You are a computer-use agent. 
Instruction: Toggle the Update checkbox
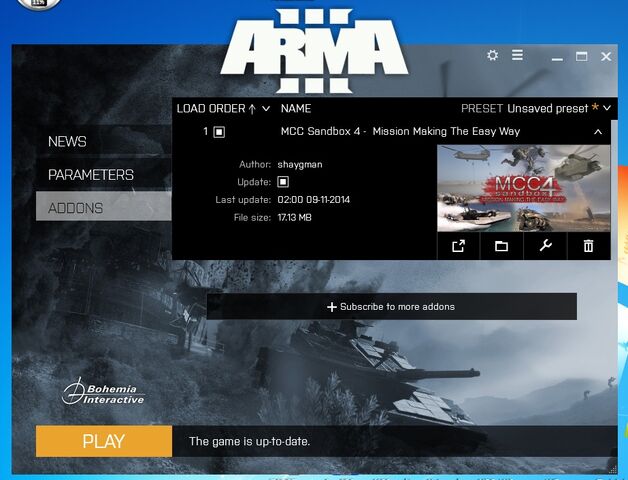[x=283, y=182]
